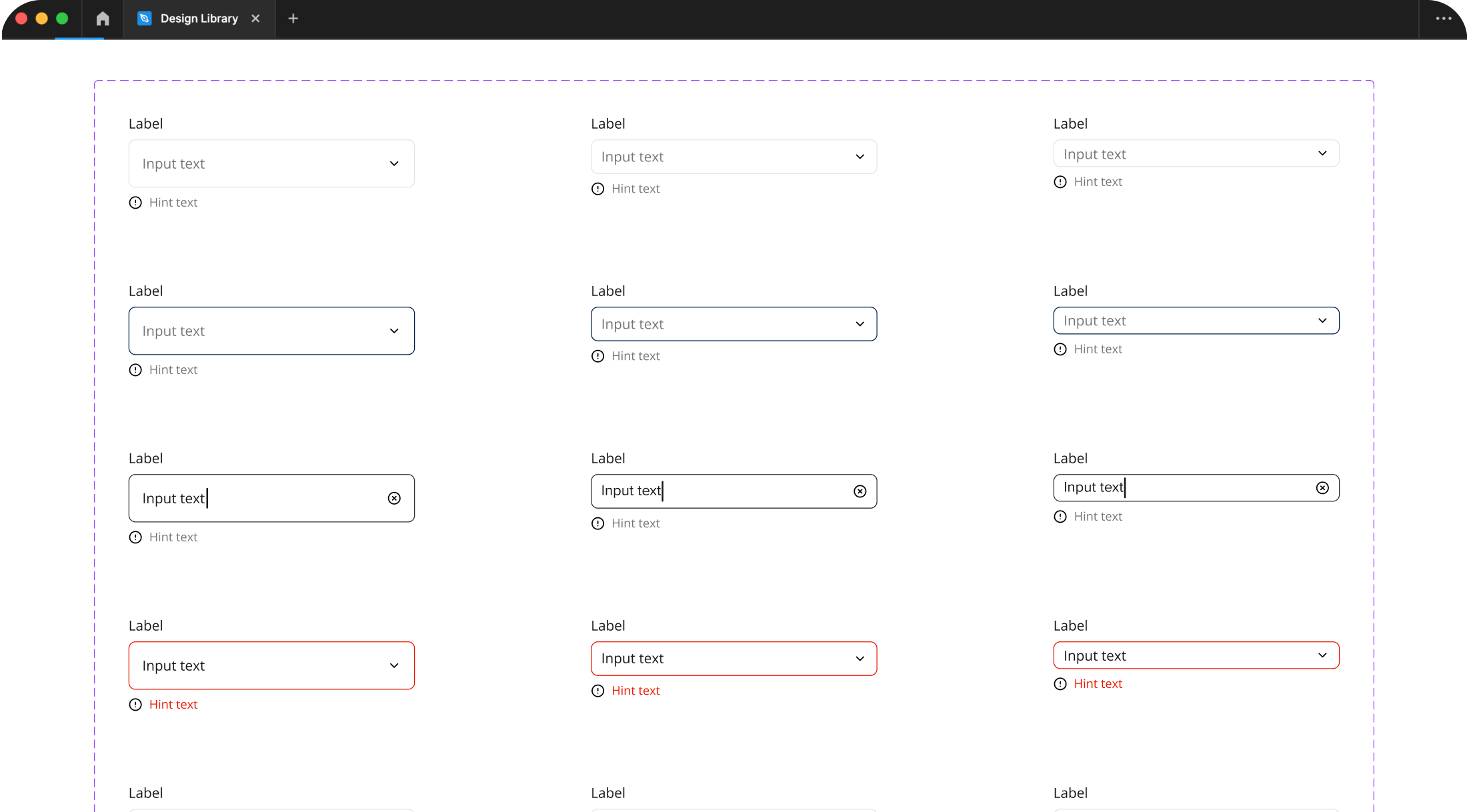1467x812 pixels.
Task: Click the Design Library file icon
Action: tap(145, 19)
